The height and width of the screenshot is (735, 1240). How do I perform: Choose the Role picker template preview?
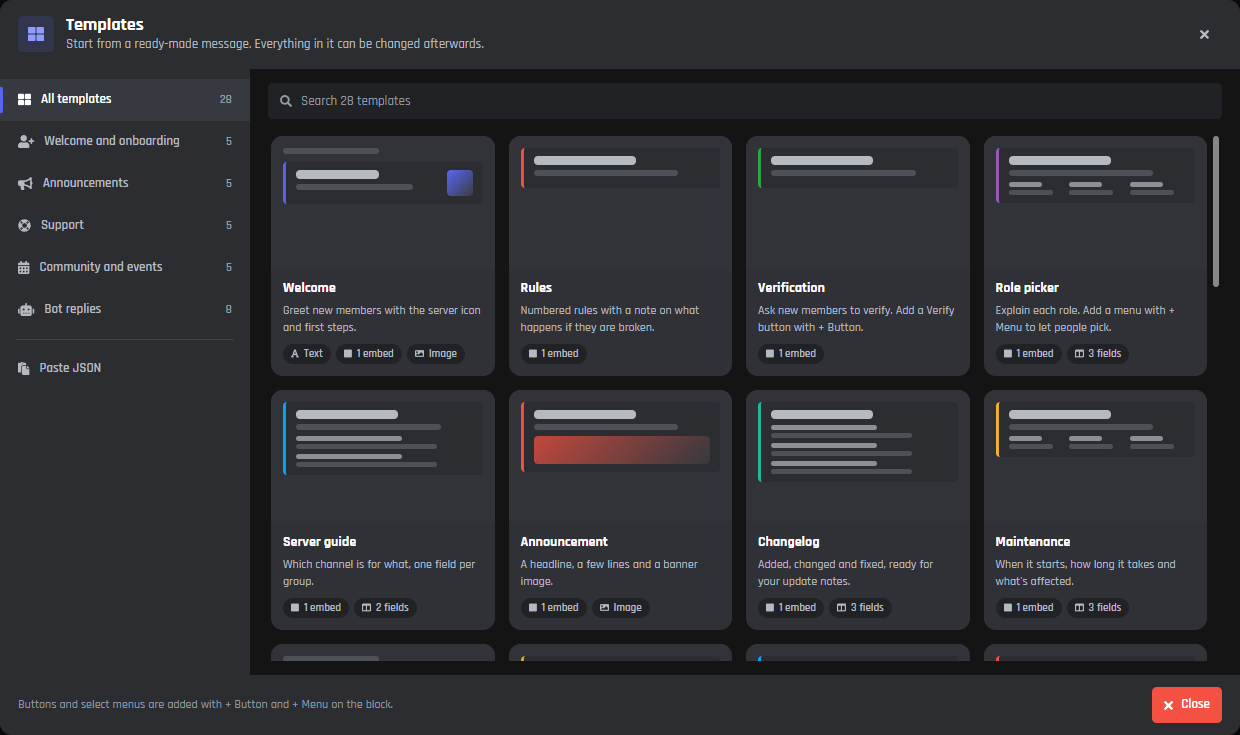pyautogui.click(x=1095, y=202)
